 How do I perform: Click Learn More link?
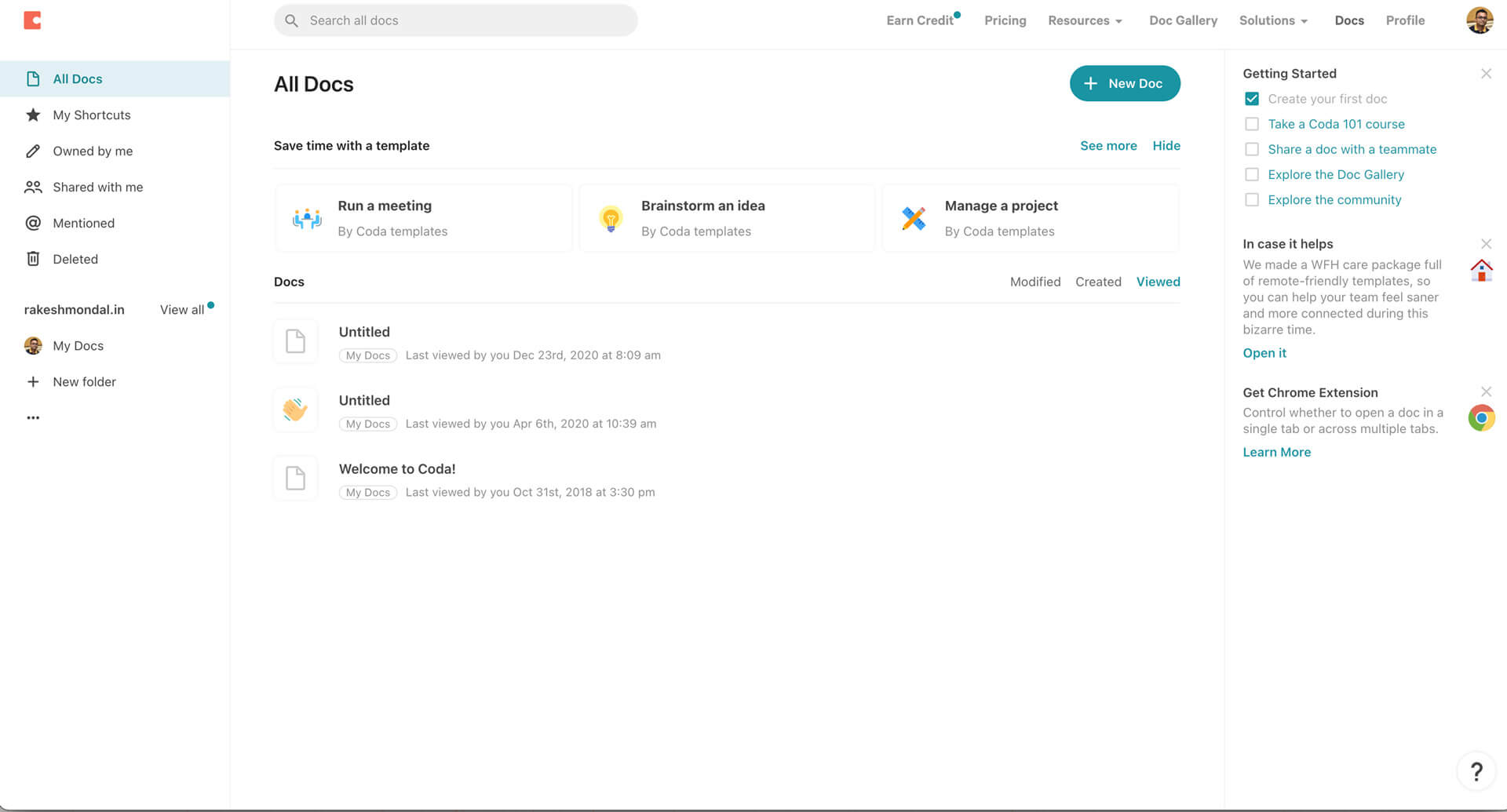pyautogui.click(x=1276, y=452)
